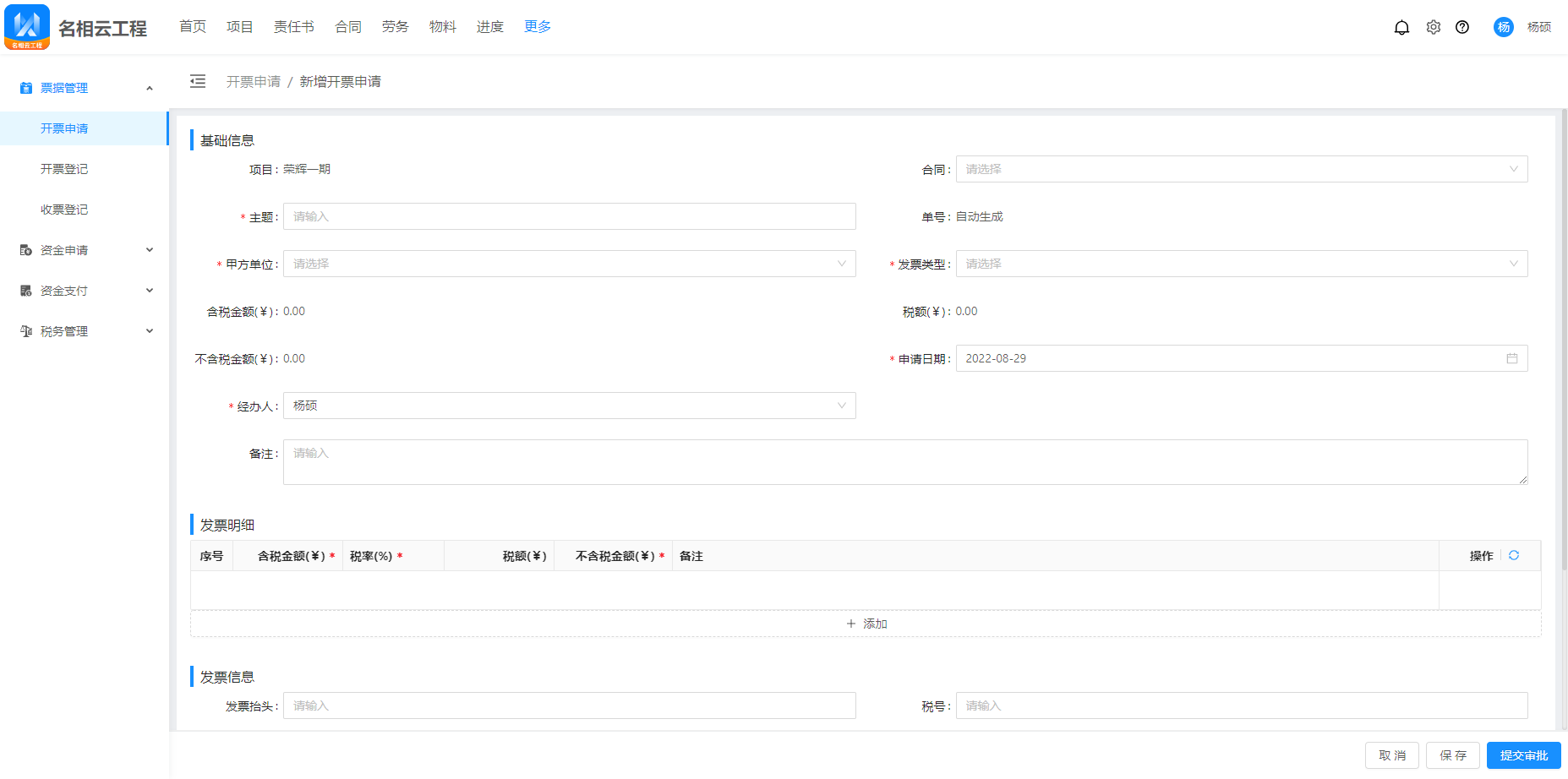Click the 杨 user avatar
Viewport: 1568px width, 779px height.
point(1504,27)
